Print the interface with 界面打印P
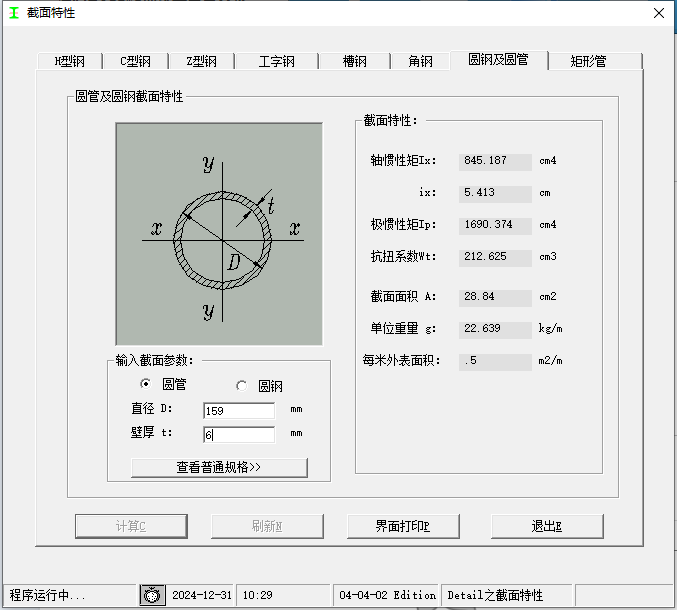This screenshot has width=677, height=610. coord(403,526)
